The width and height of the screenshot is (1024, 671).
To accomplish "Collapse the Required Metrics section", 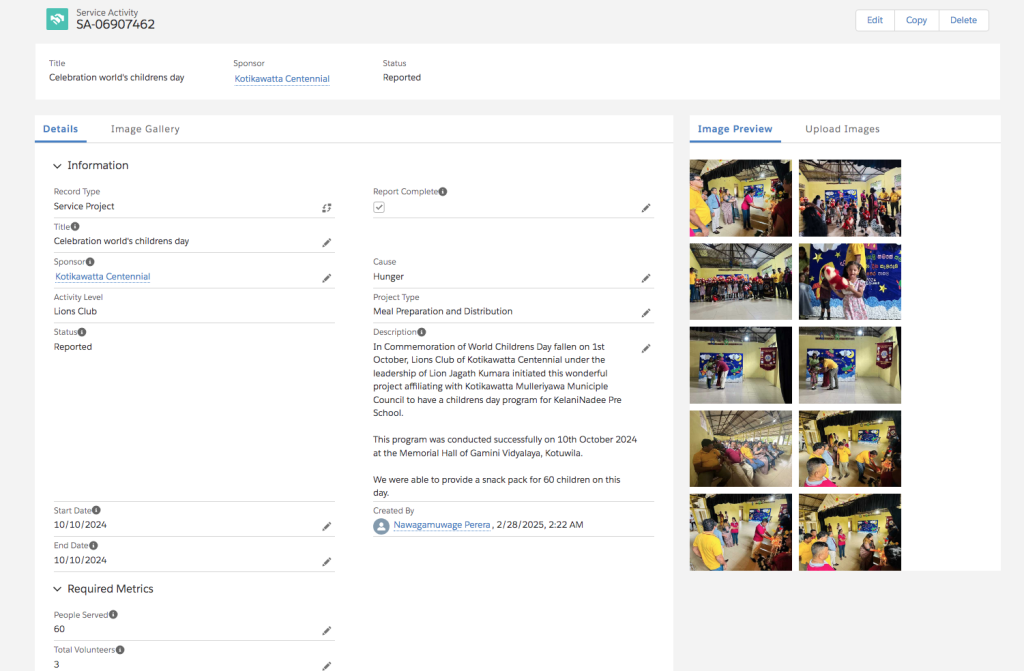I will 57,589.
